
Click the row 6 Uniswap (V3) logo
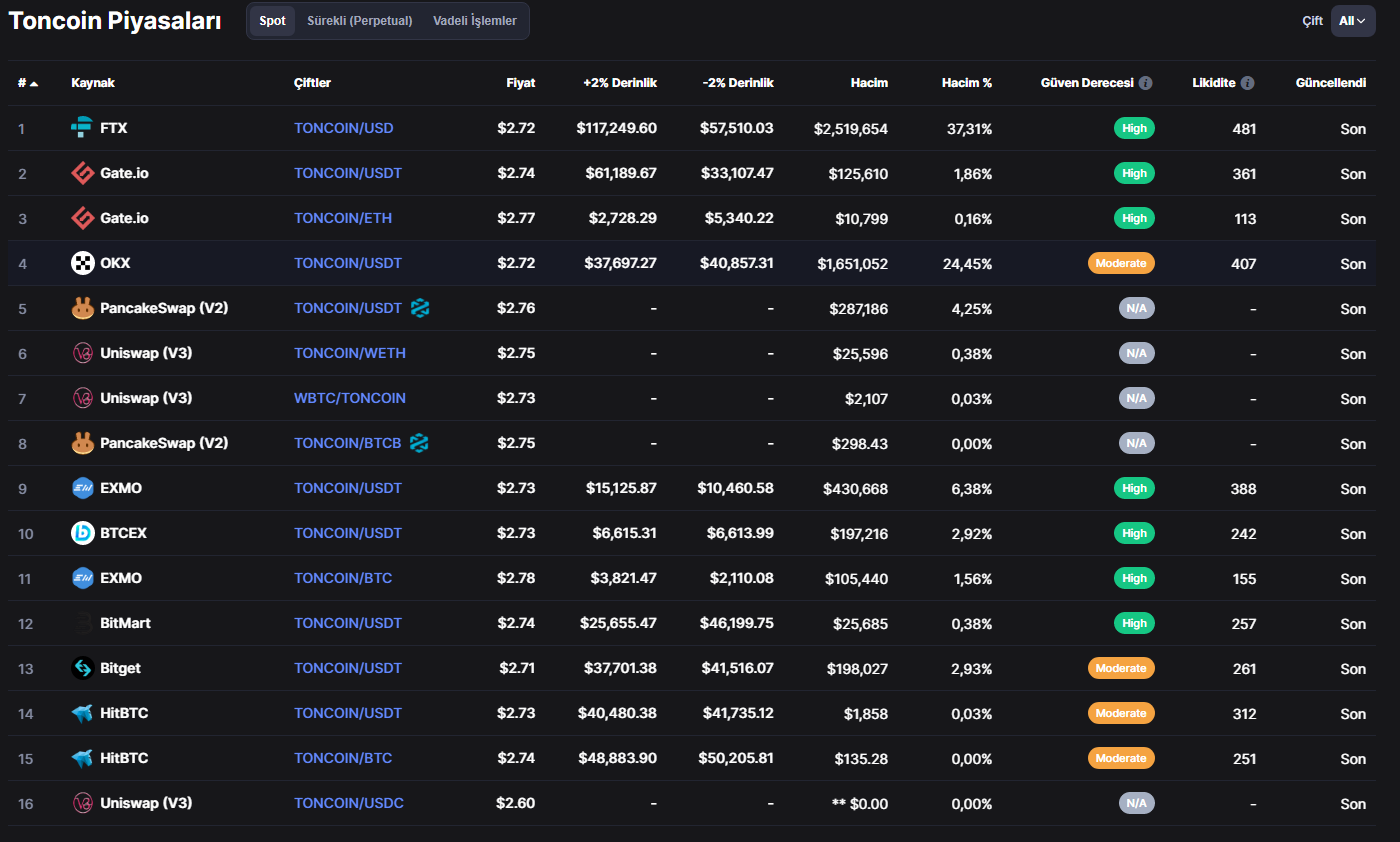(x=82, y=353)
